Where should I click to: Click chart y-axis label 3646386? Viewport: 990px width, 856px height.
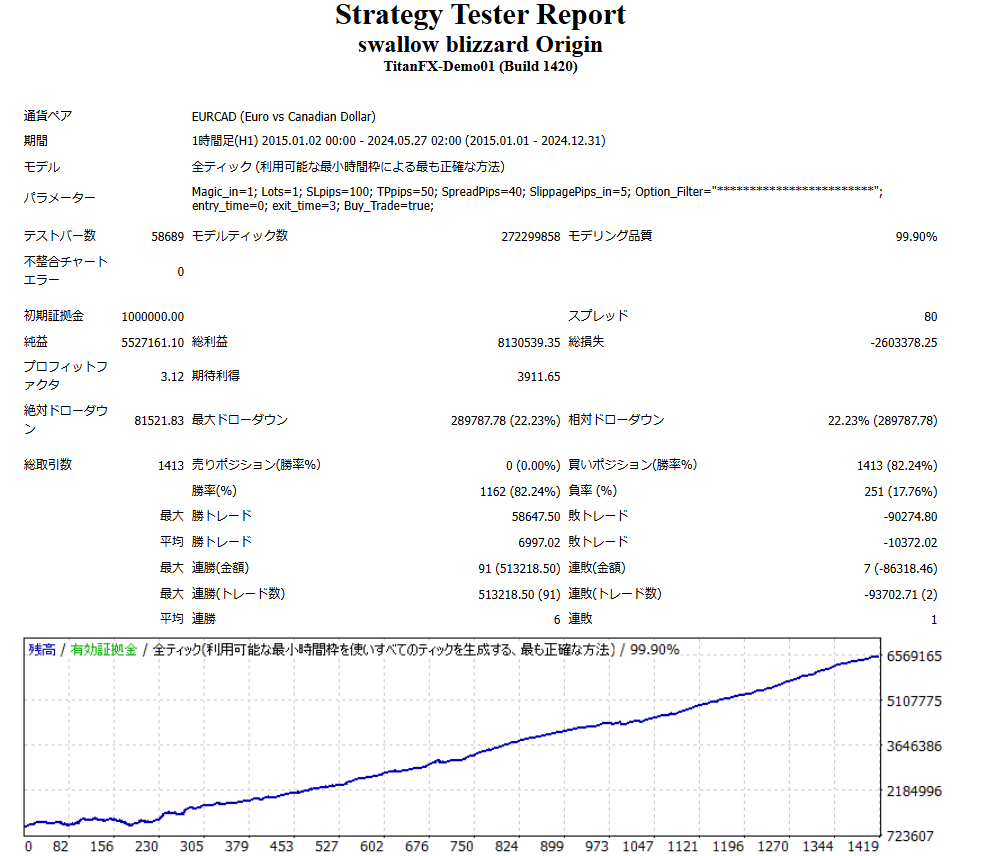[x=914, y=746]
